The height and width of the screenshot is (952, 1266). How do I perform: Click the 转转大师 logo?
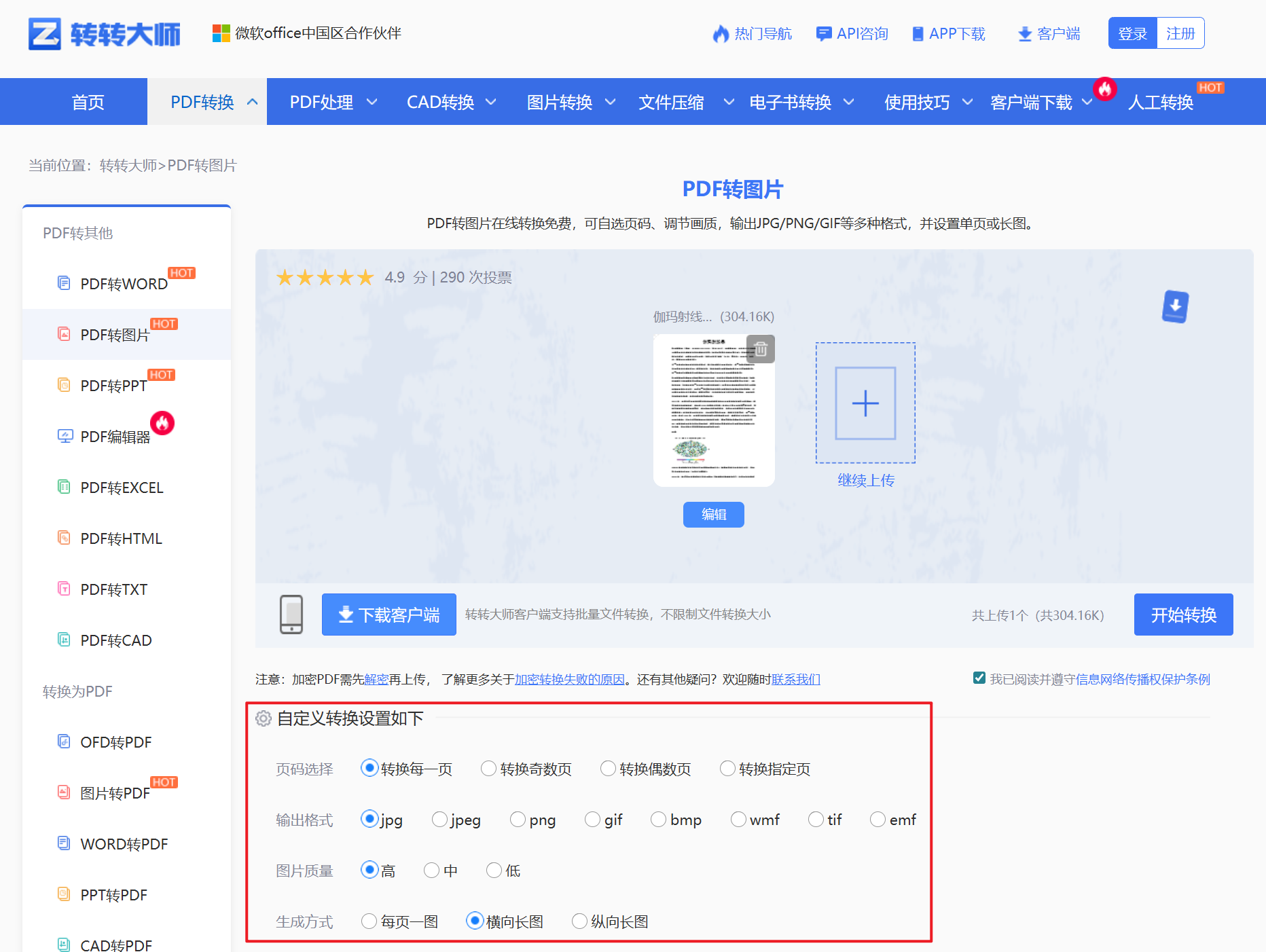[x=103, y=33]
